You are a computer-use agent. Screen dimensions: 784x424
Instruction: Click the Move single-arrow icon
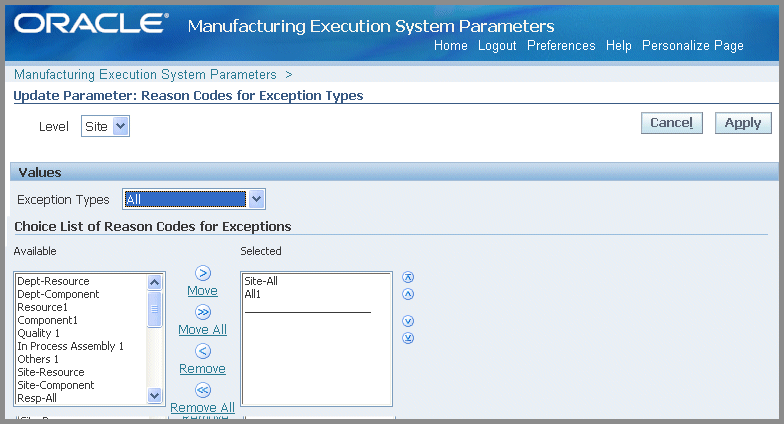(202, 273)
